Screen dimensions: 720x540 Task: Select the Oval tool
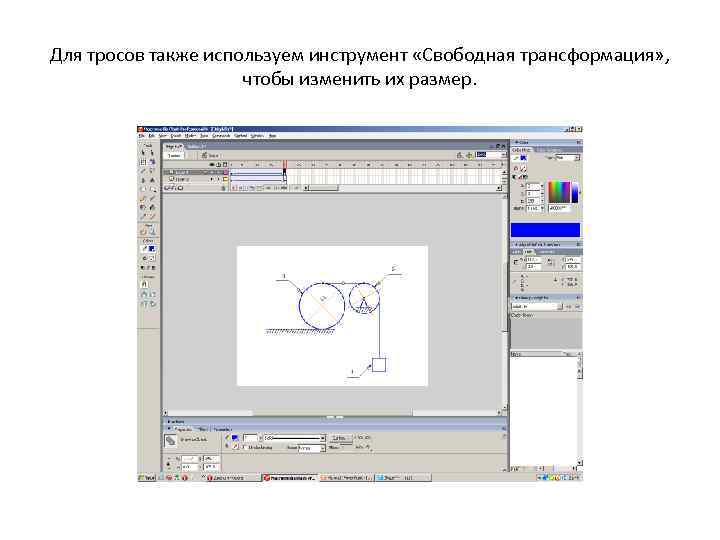(x=144, y=189)
